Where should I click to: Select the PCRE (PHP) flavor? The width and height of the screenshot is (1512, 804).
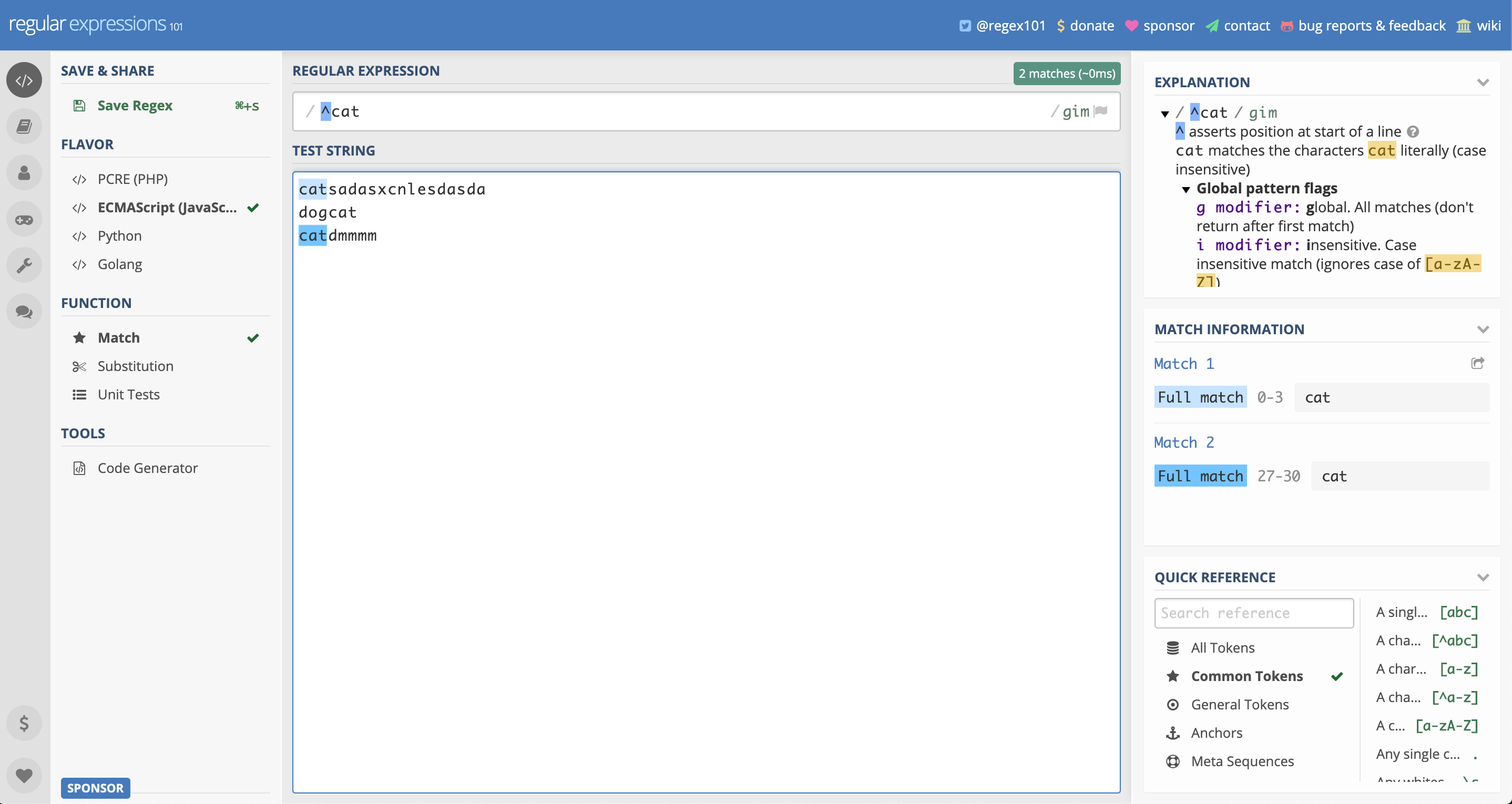132,179
